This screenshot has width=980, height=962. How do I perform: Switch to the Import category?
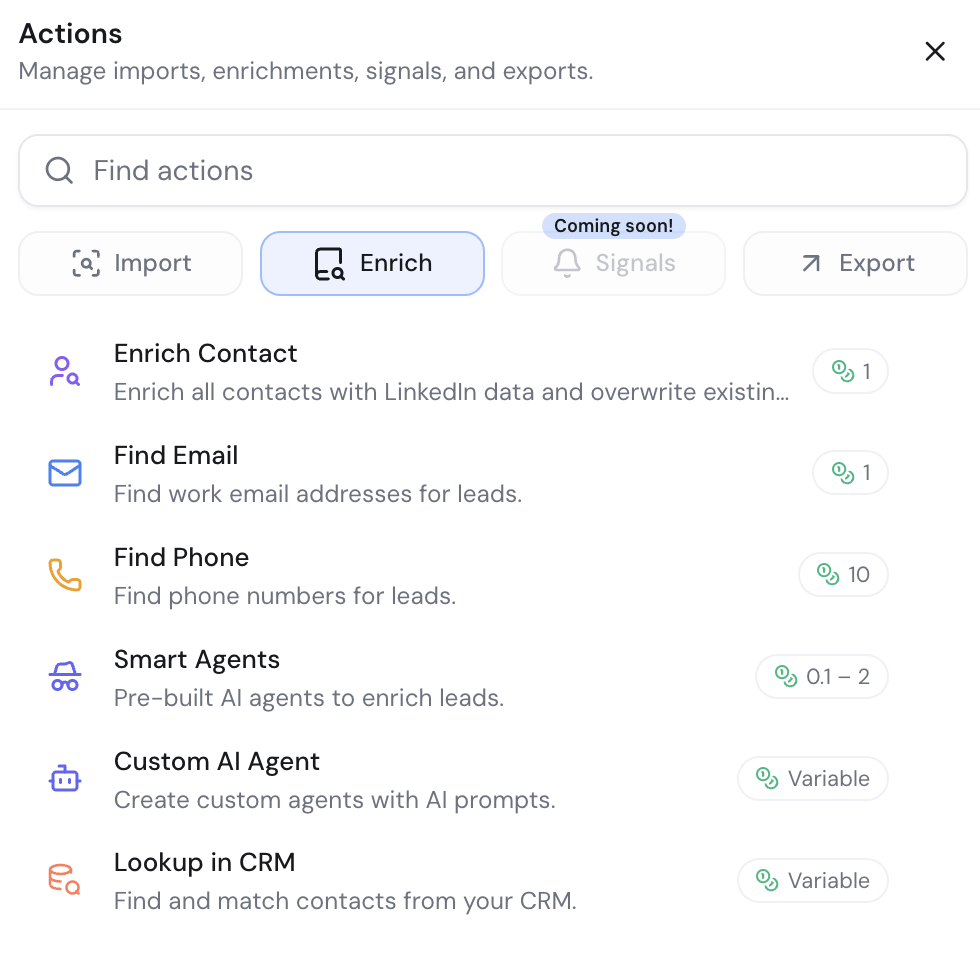click(130, 263)
